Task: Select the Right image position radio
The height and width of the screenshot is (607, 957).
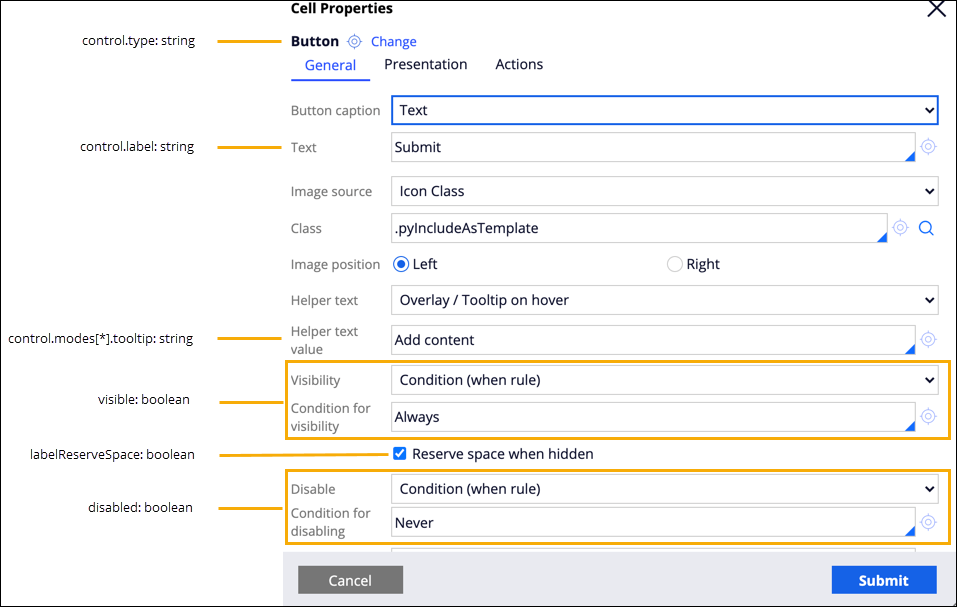Action: click(x=675, y=265)
